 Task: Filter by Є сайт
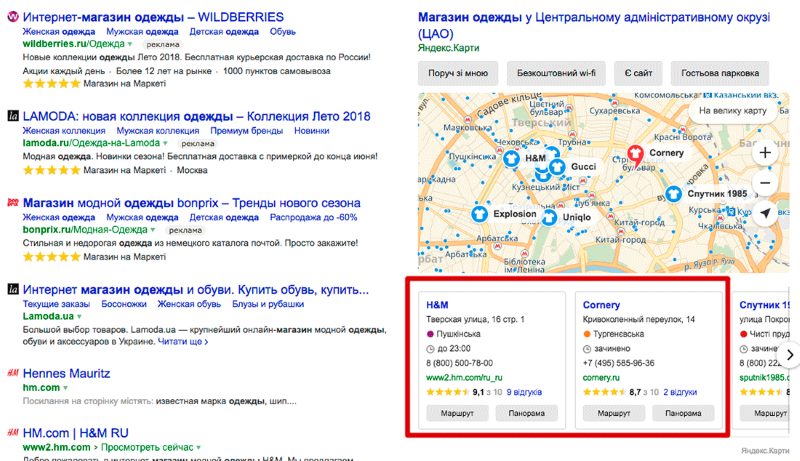[x=638, y=73]
